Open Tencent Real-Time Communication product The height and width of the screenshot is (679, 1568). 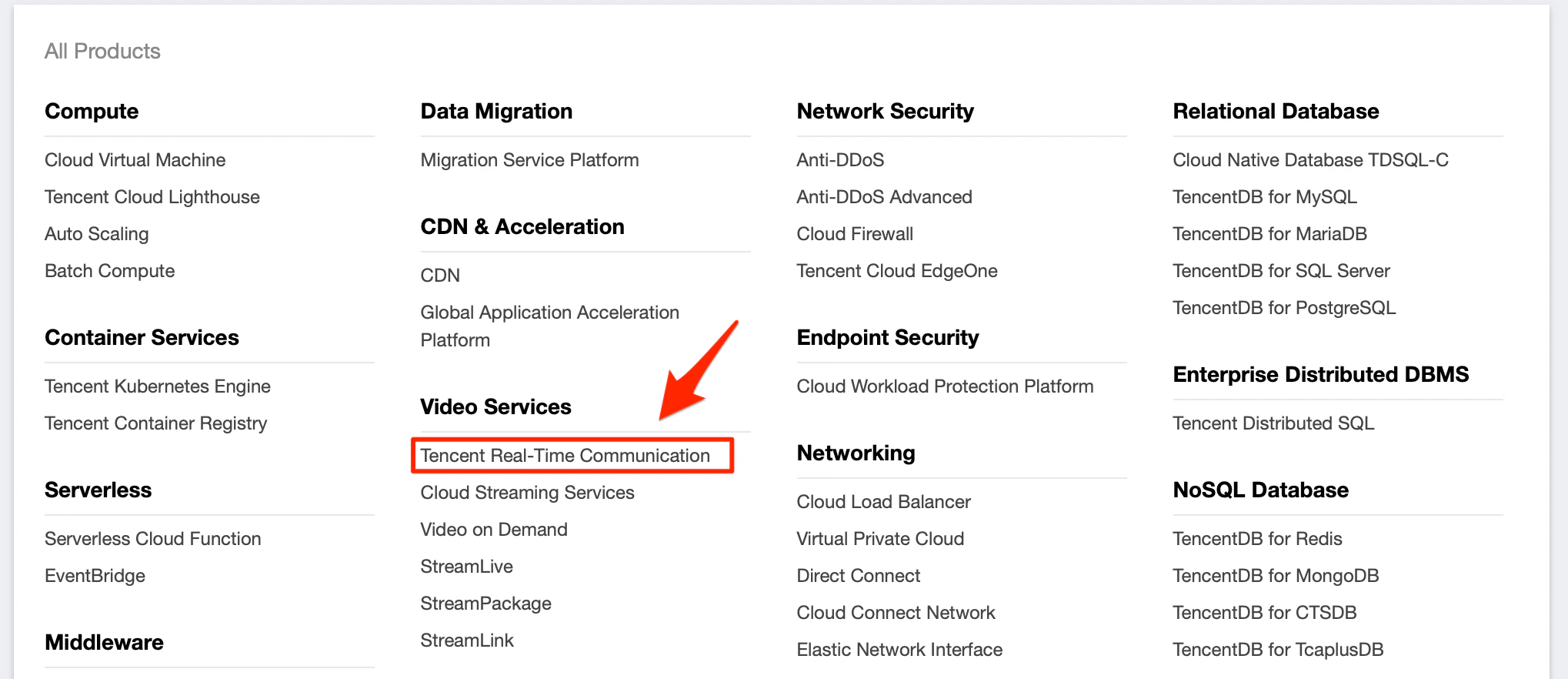tap(565, 456)
